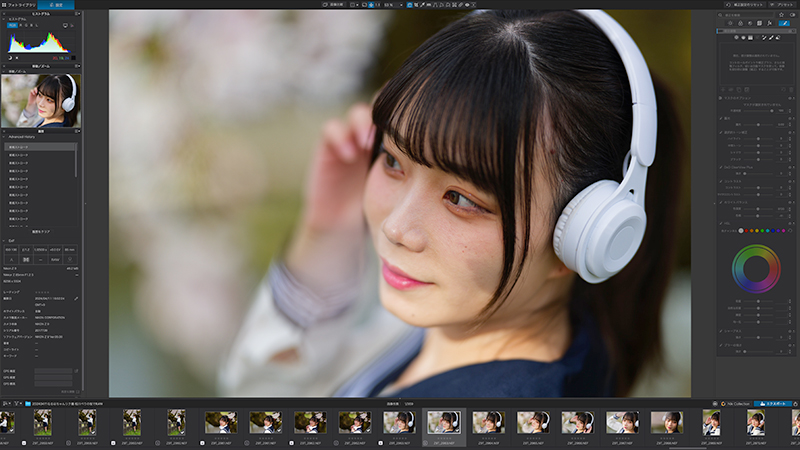The image size is (800, 450).
Task: Select the Eraser local adjustment tool
Action: 778,37
